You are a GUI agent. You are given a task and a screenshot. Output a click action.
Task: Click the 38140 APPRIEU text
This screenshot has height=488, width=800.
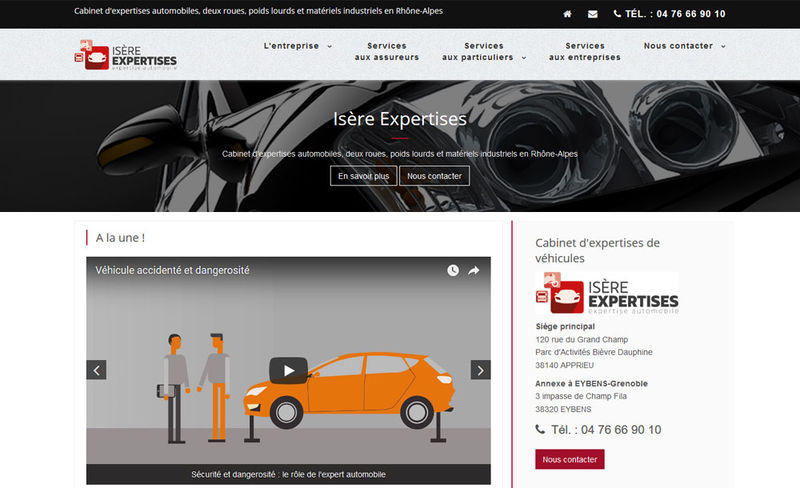tap(564, 365)
